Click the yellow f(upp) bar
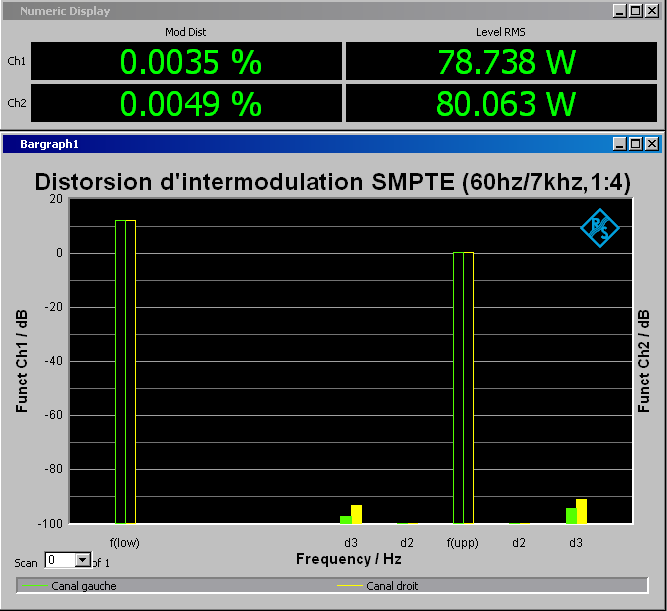667x611 pixels. coord(468,388)
